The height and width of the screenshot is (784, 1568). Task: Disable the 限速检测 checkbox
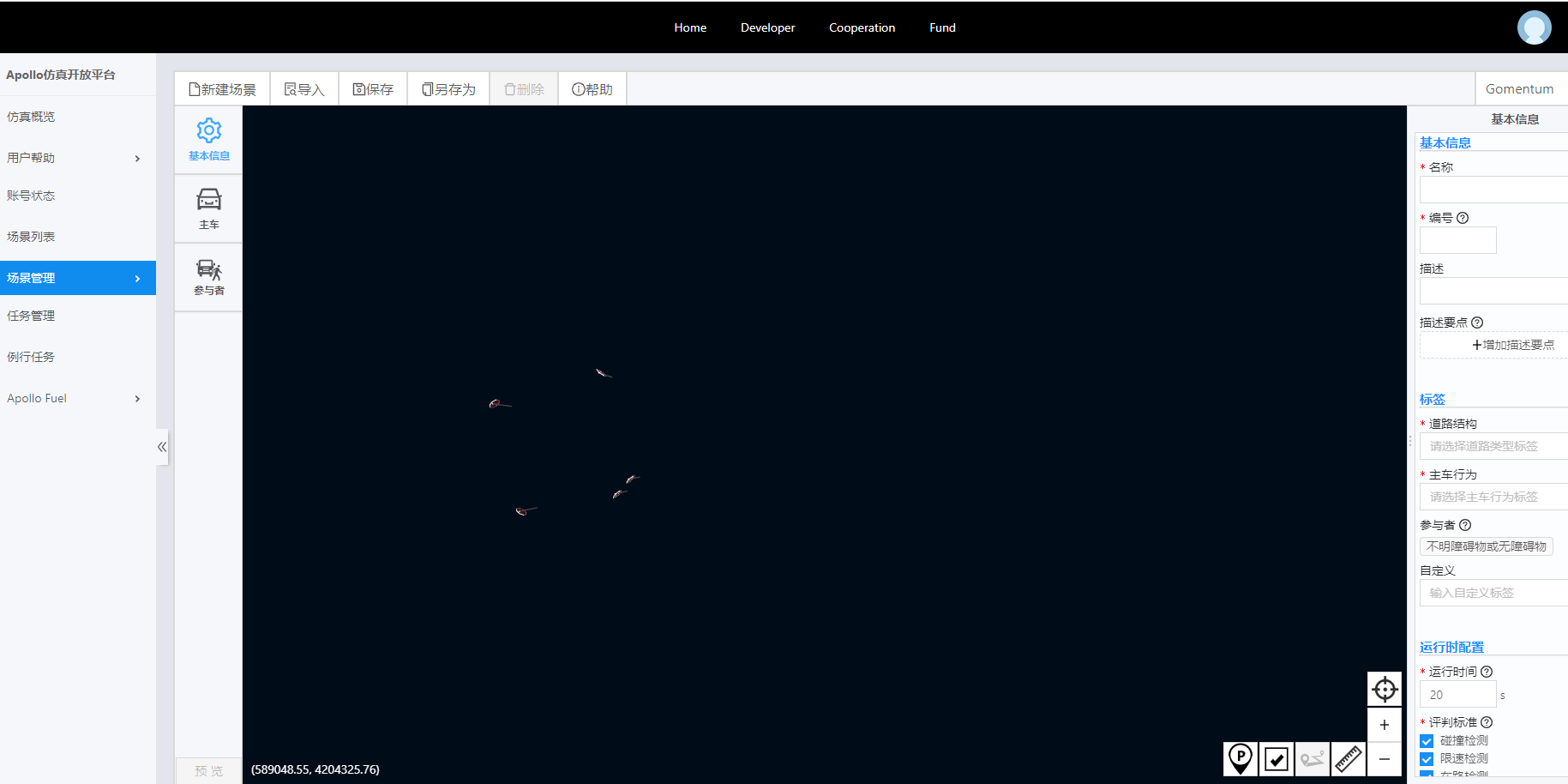pos(1426,758)
